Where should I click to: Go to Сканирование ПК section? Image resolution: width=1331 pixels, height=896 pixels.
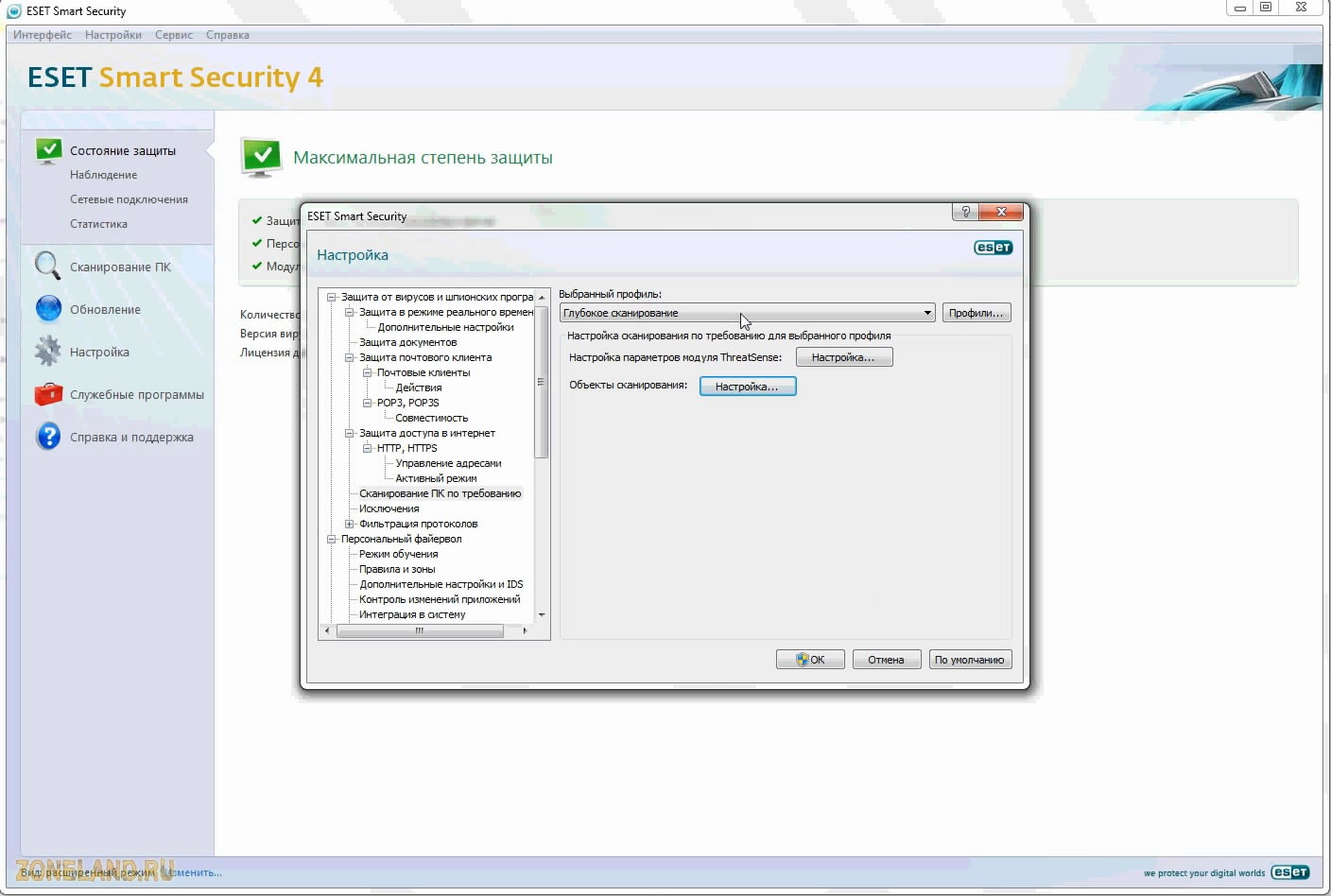[120, 267]
